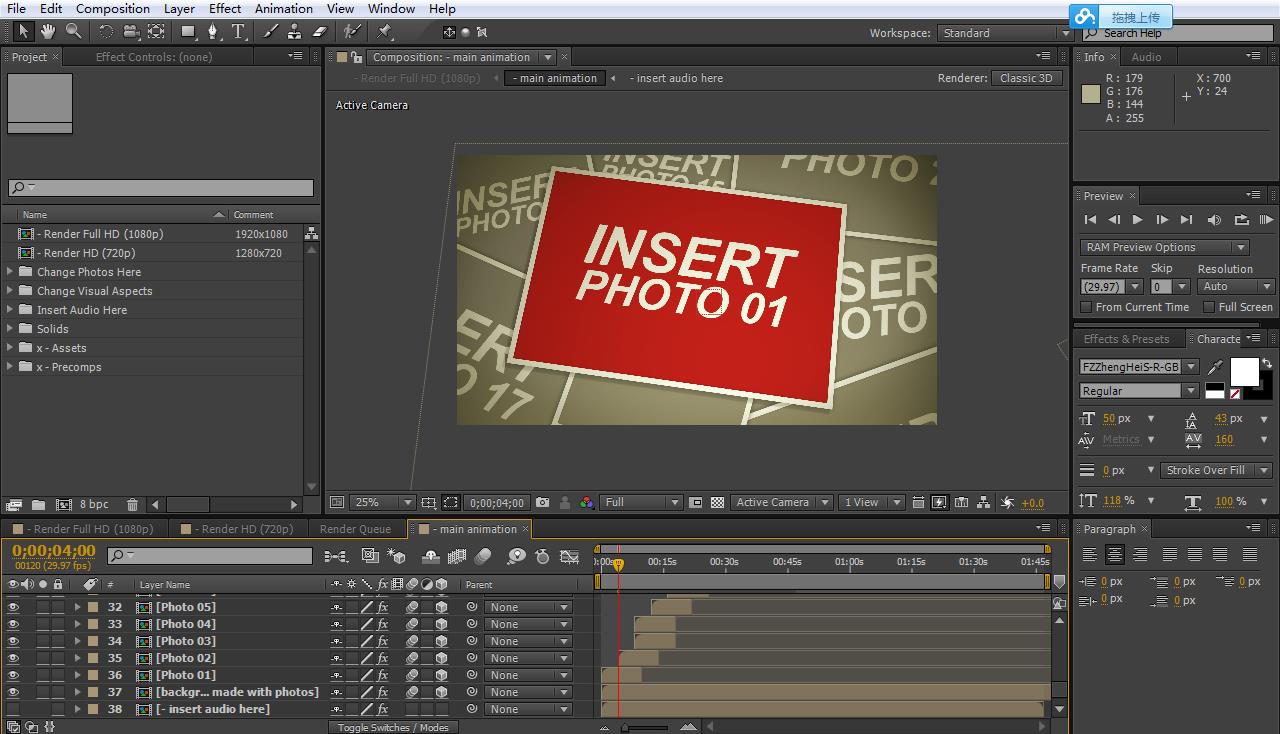The width and height of the screenshot is (1280, 734).
Task: Enable the From Current Time checkbox
Action: [x=1087, y=307]
